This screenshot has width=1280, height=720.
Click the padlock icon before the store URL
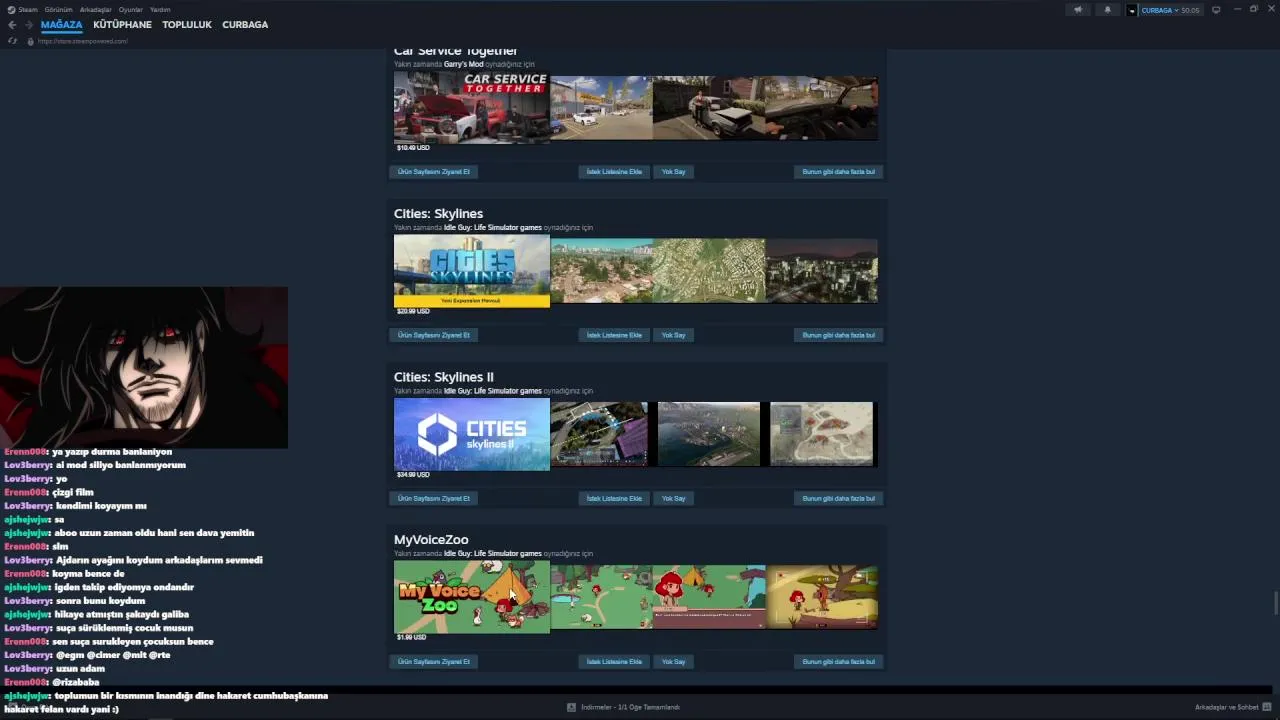pos(31,41)
